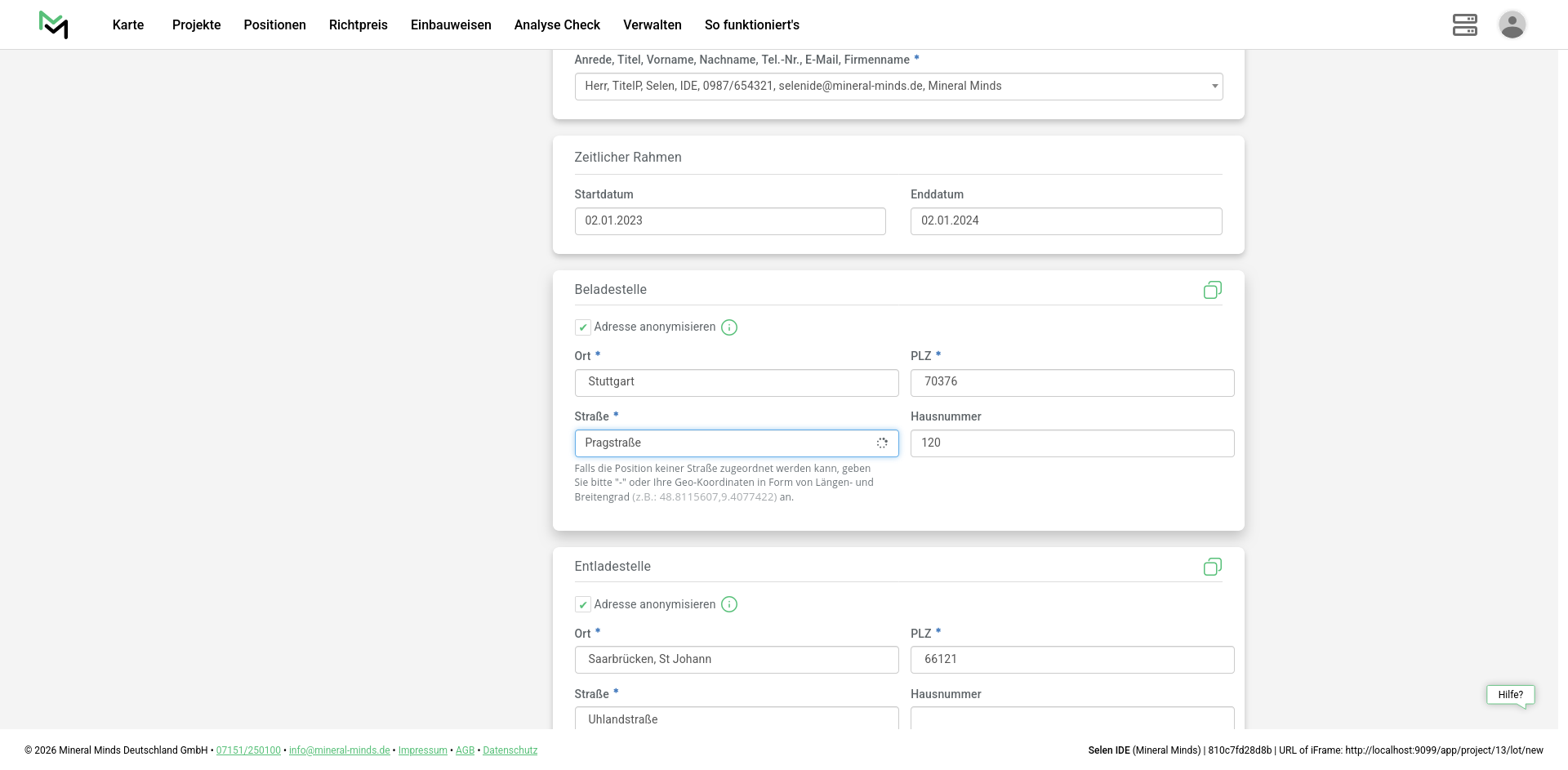
Task: Open the Hilfe? help bubble
Action: click(1510, 695)
